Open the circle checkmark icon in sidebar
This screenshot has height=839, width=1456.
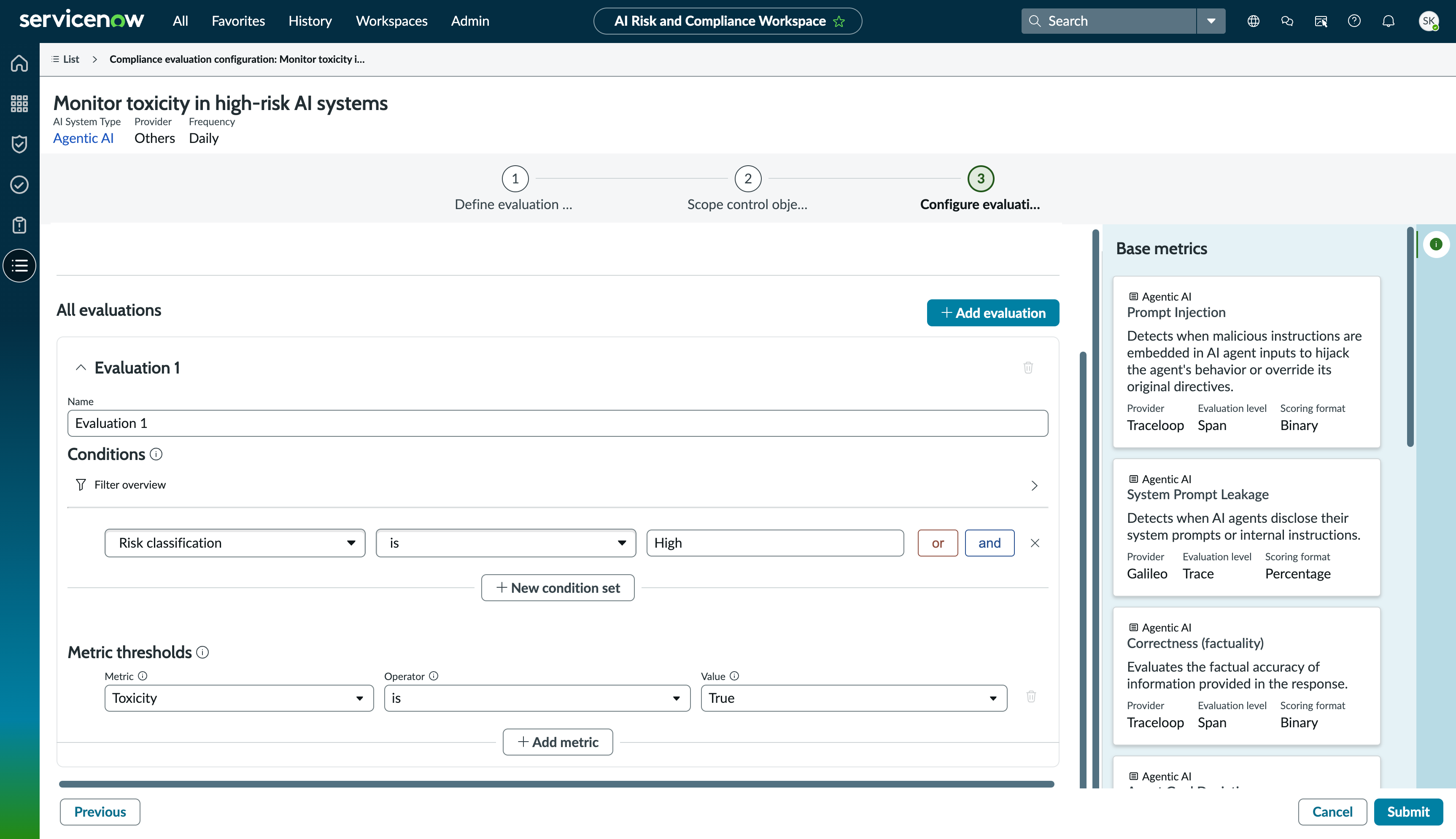[19, 184]
